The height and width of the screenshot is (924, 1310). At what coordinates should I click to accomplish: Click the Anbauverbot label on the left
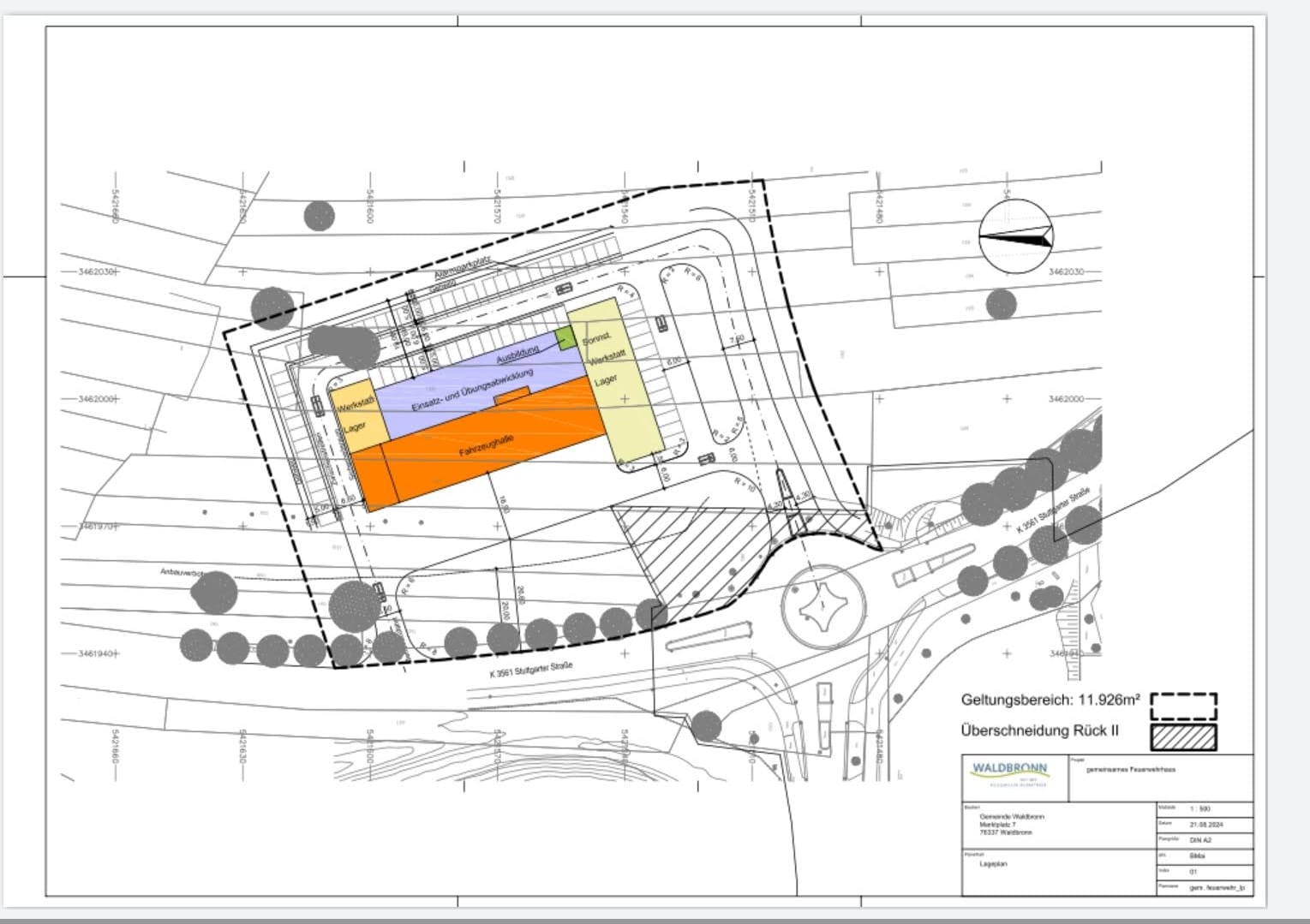(180, 571)
